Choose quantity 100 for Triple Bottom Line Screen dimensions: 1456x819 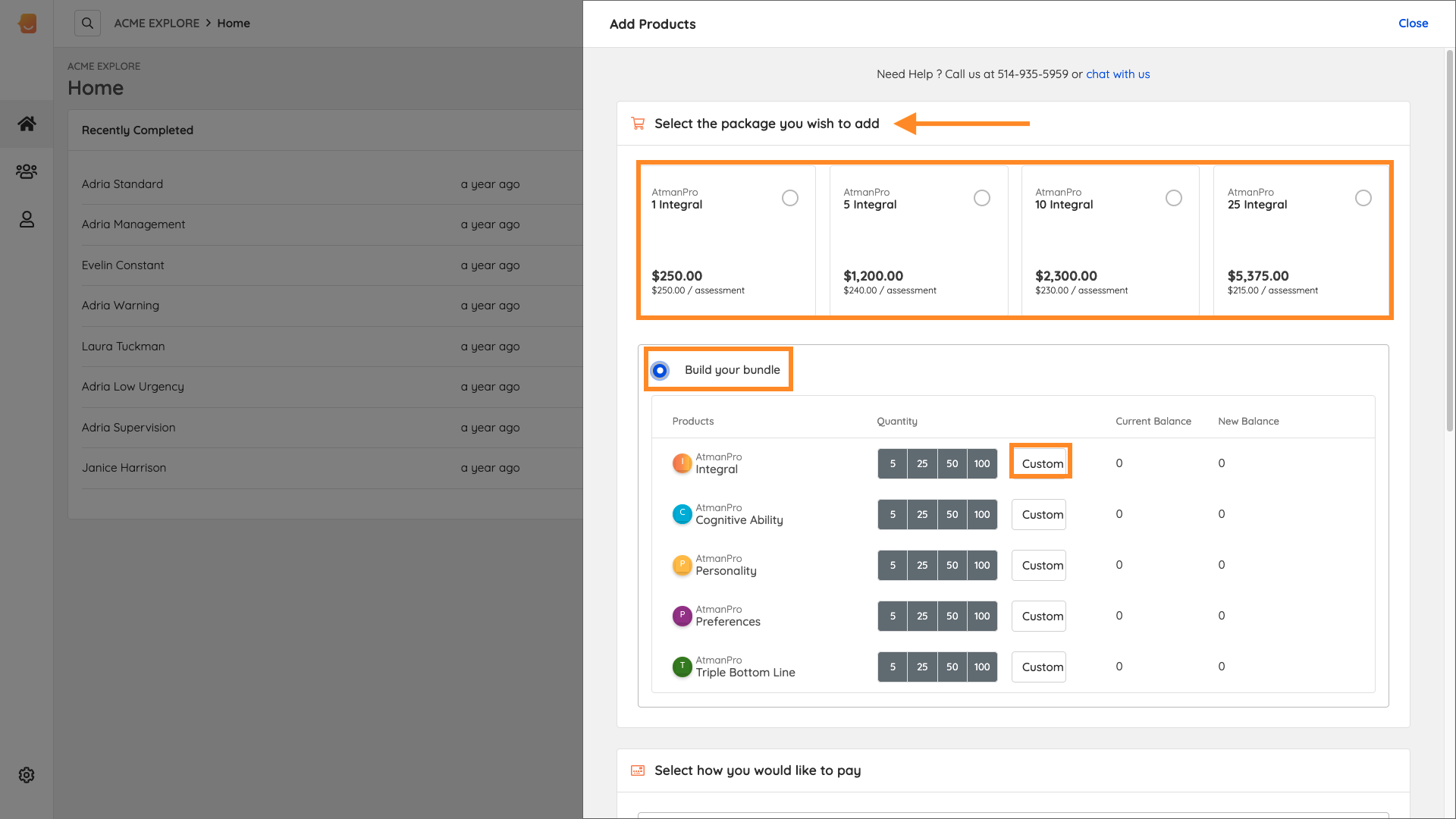pos(982,667)
